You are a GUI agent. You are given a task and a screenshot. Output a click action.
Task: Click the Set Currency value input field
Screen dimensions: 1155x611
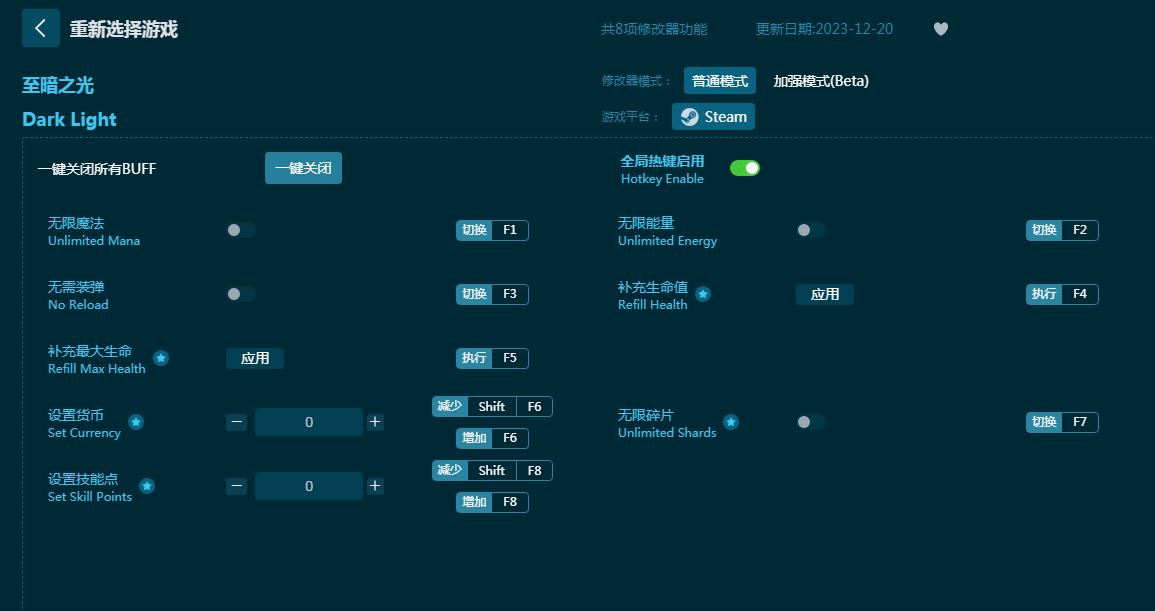pyautogui.click(x=308, y=422)
